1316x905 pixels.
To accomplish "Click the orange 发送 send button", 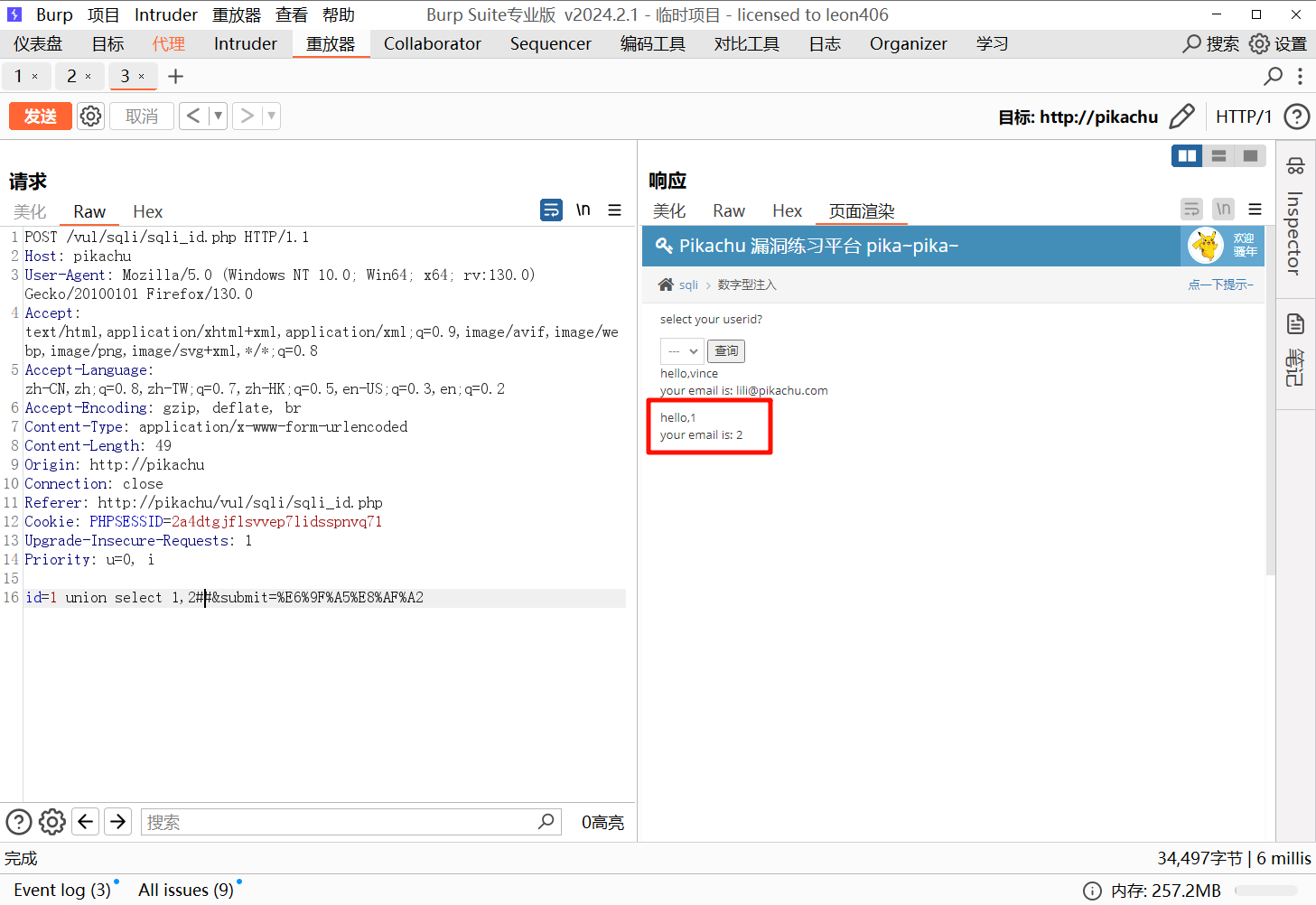I will coord(41,117).
